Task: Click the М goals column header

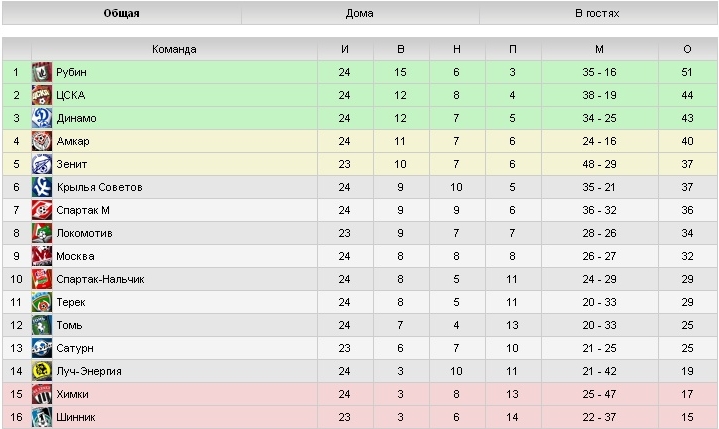Action: tap(599, 49)
